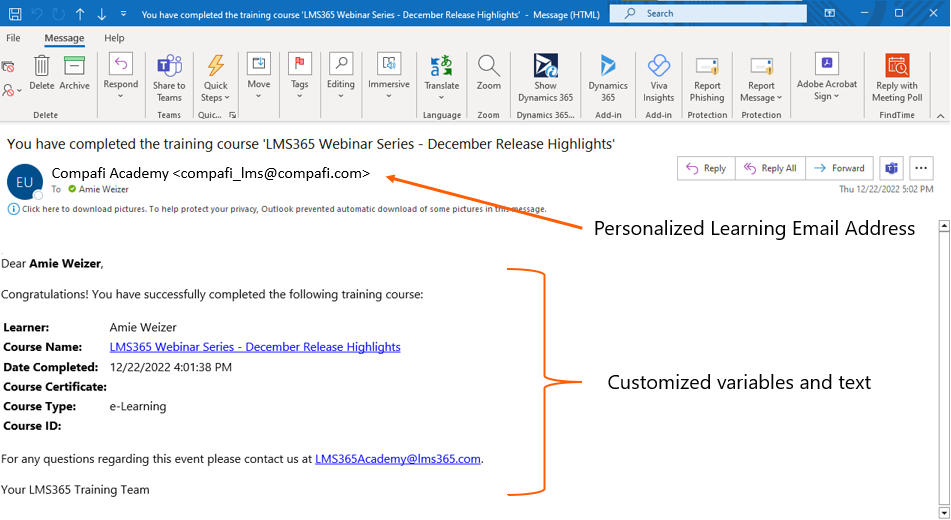Open Viva Insights add-in

[658, 67]
